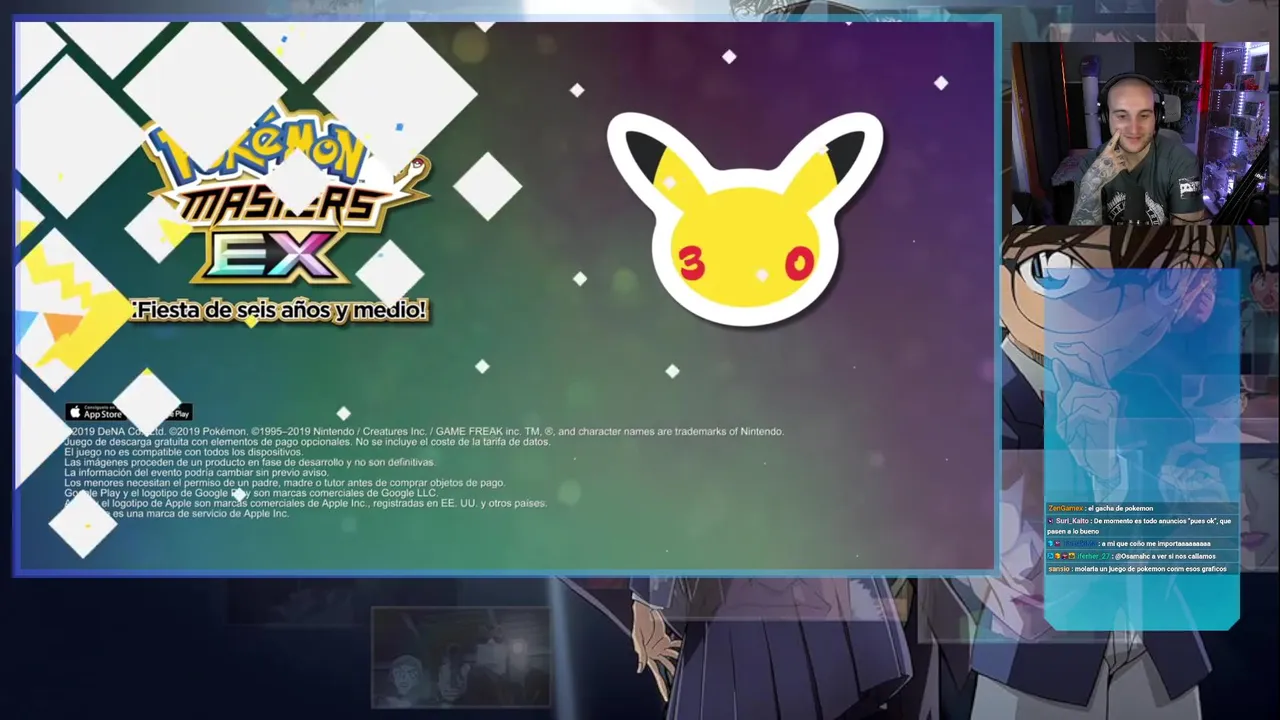Click the 'El juego no es compatible' line

[183, 452]
